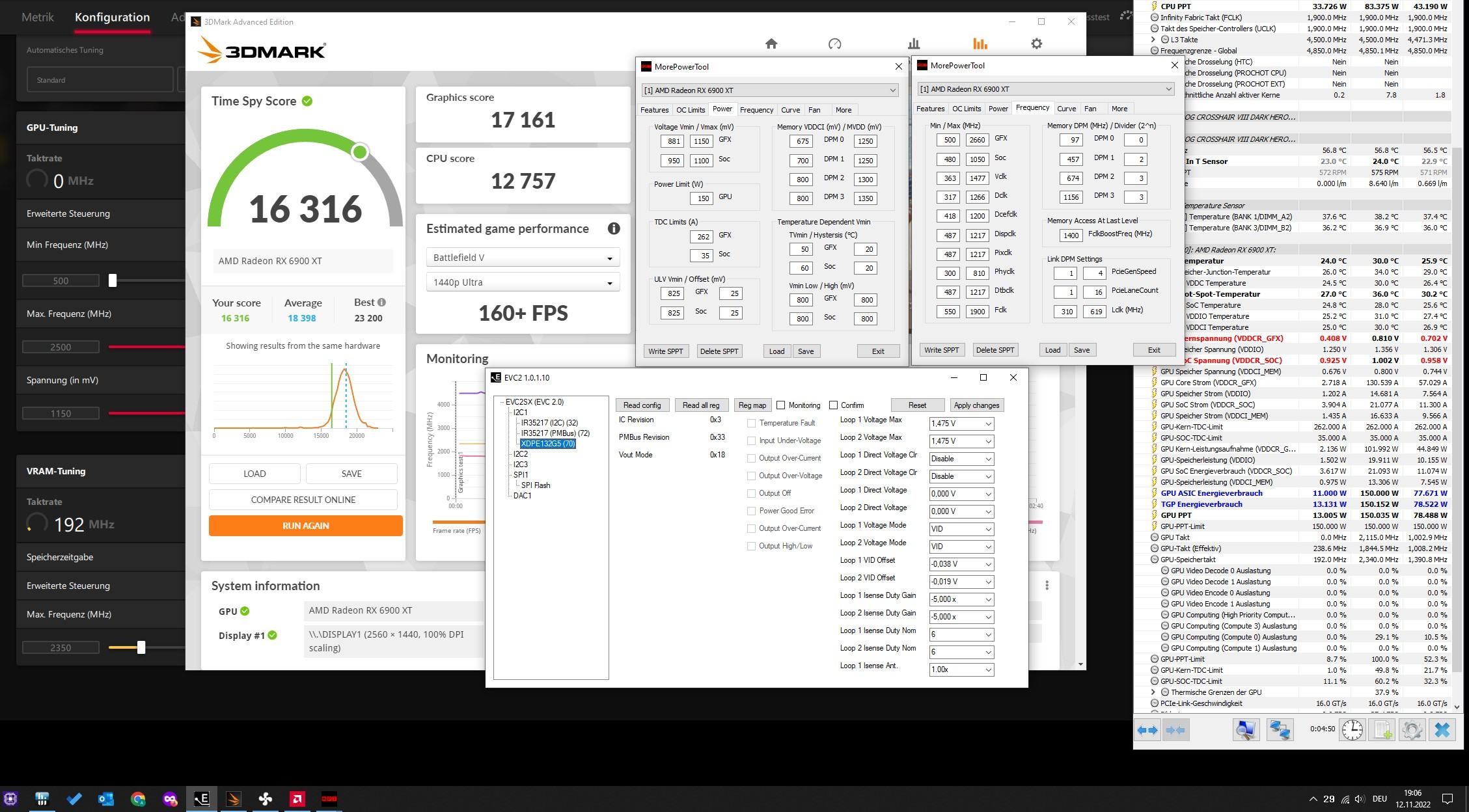The image size is (1469, 812).
Task: Switch to 3DMark taskbar icon
Action: [234, 798]
